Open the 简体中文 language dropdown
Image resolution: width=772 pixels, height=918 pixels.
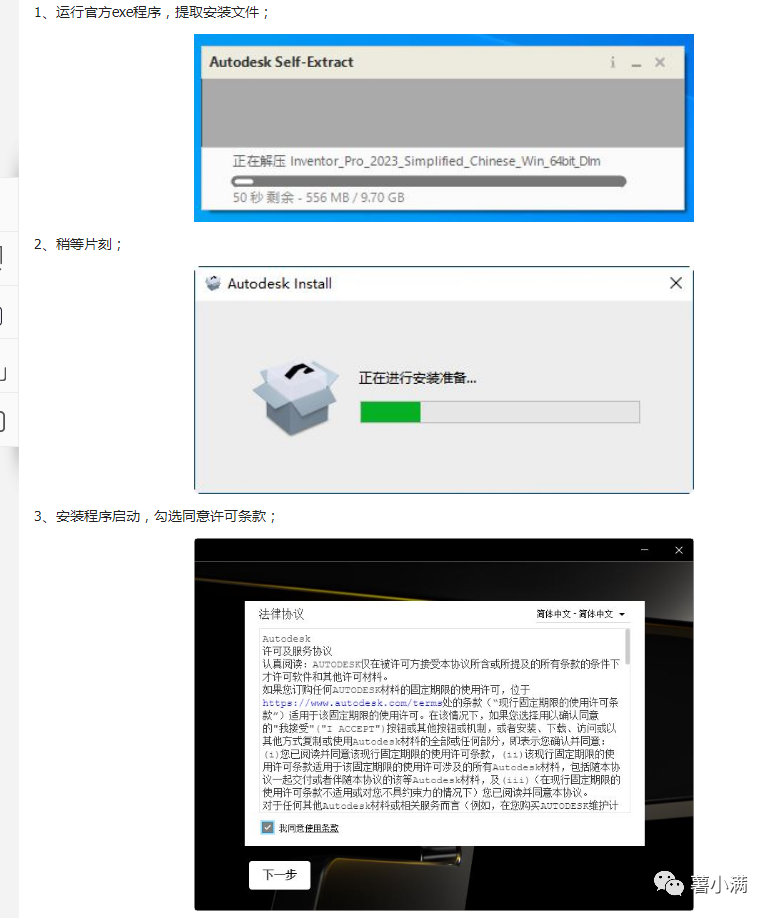click(x=581, y=614)
